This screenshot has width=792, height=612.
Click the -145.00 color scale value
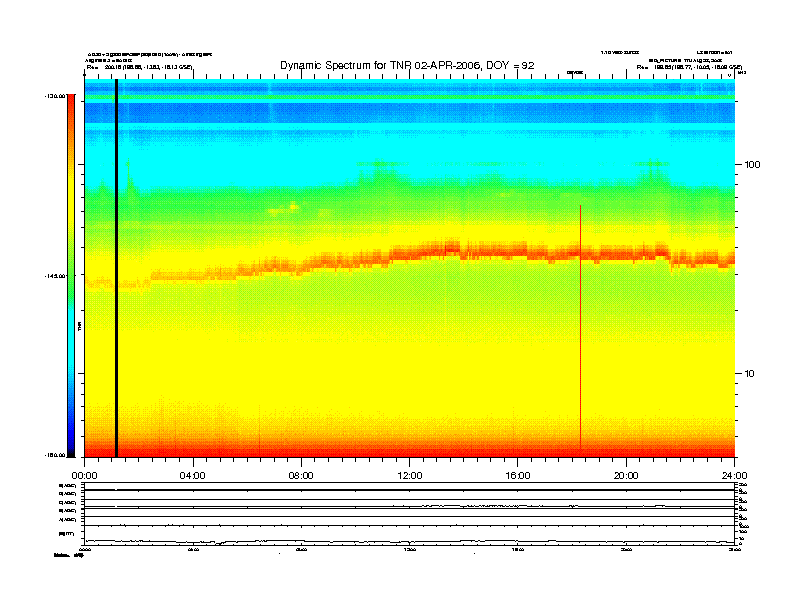[55, 276]
